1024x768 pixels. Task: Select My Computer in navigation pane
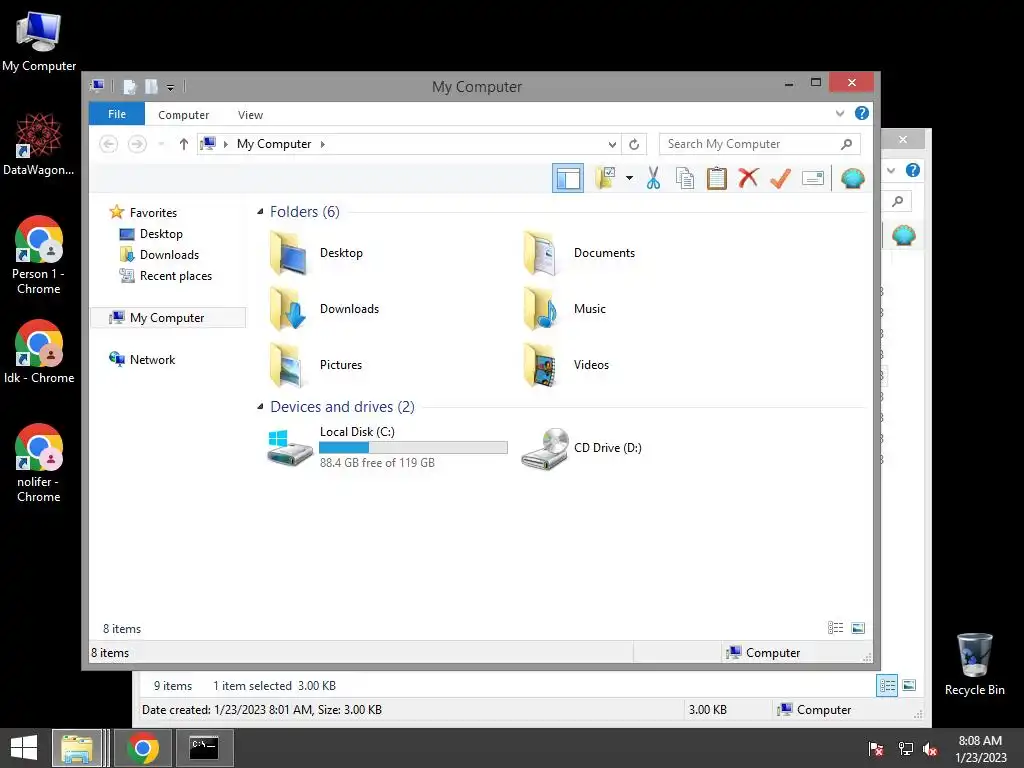coord(168,317)
